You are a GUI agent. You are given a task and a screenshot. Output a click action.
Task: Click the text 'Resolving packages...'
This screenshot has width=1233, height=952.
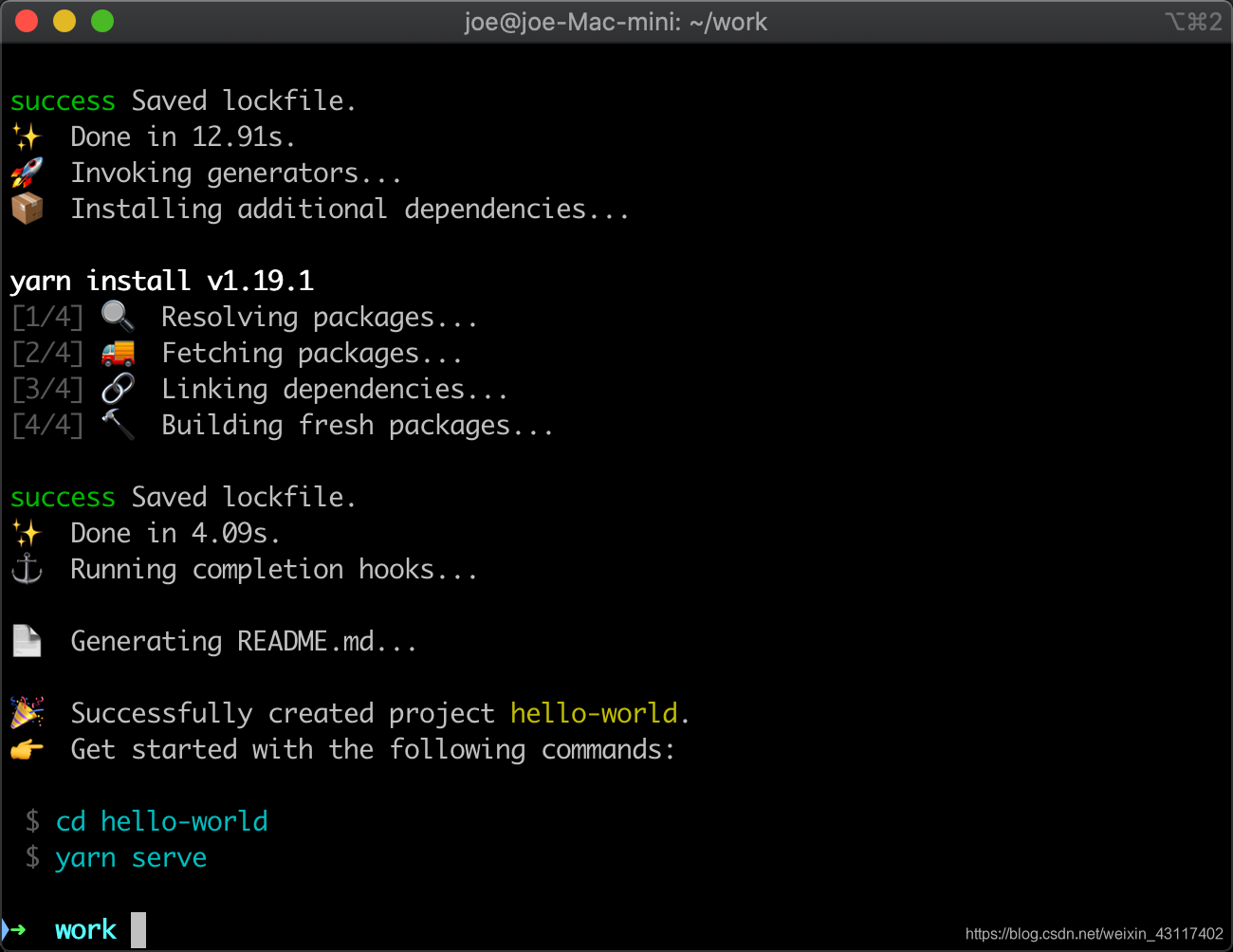[x=320, y=317]
